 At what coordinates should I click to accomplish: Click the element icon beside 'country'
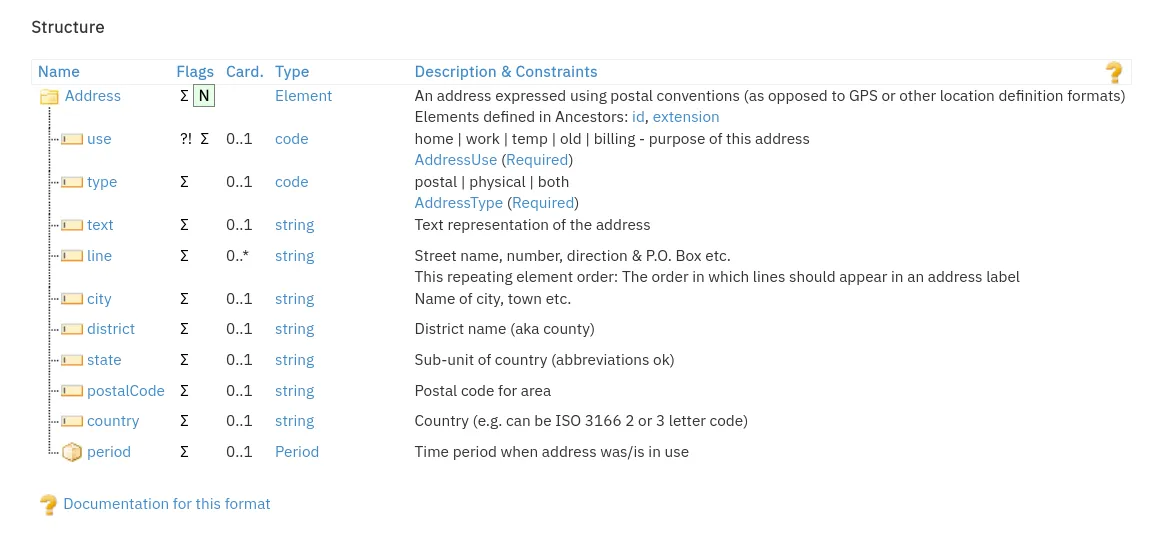click(x=71, y=421)
